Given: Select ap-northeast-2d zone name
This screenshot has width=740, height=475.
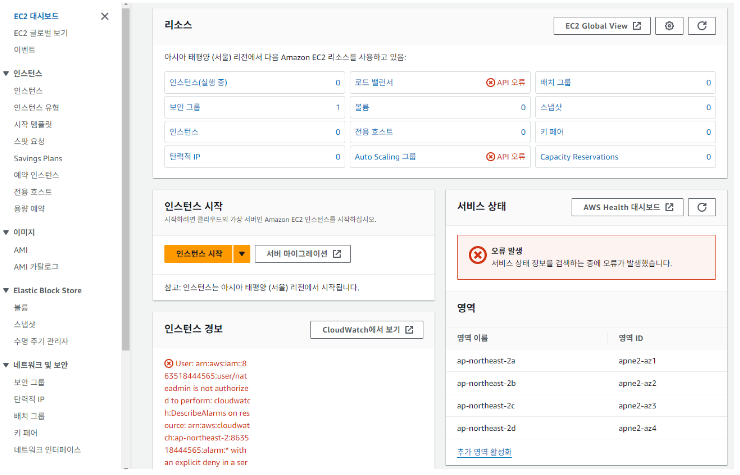Looking at the screenshot, I should click(486, 429).
